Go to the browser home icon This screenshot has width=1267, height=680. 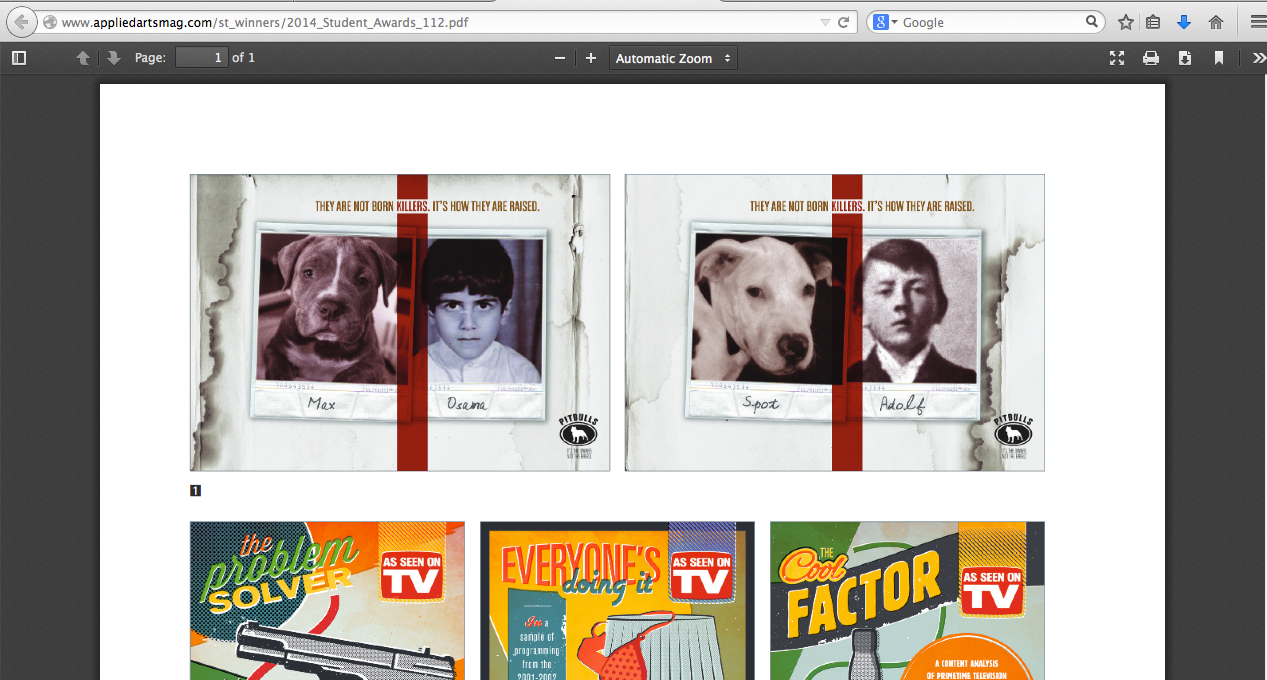[1216, 22]
